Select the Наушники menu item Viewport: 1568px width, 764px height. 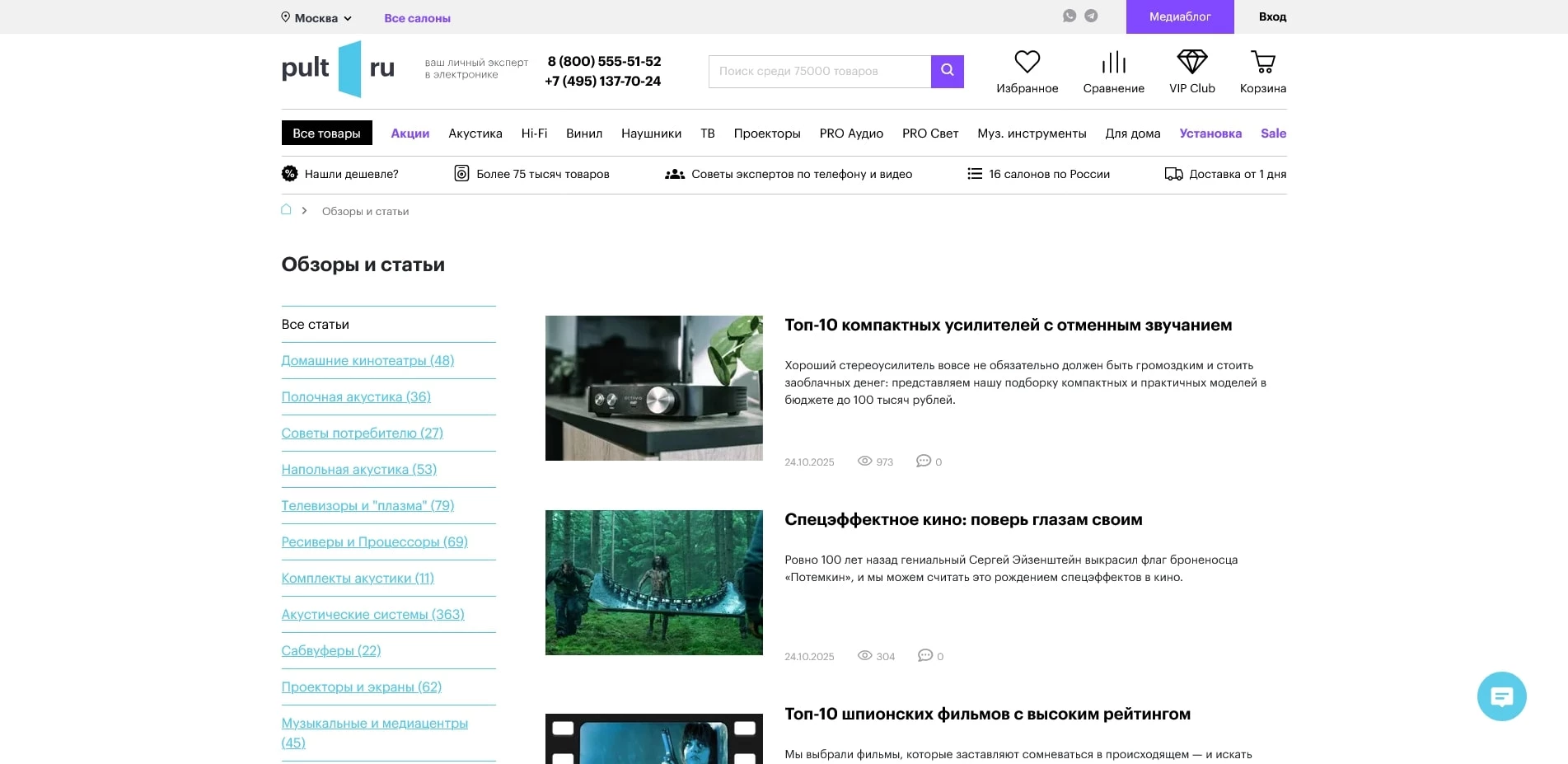click(651, 134)
